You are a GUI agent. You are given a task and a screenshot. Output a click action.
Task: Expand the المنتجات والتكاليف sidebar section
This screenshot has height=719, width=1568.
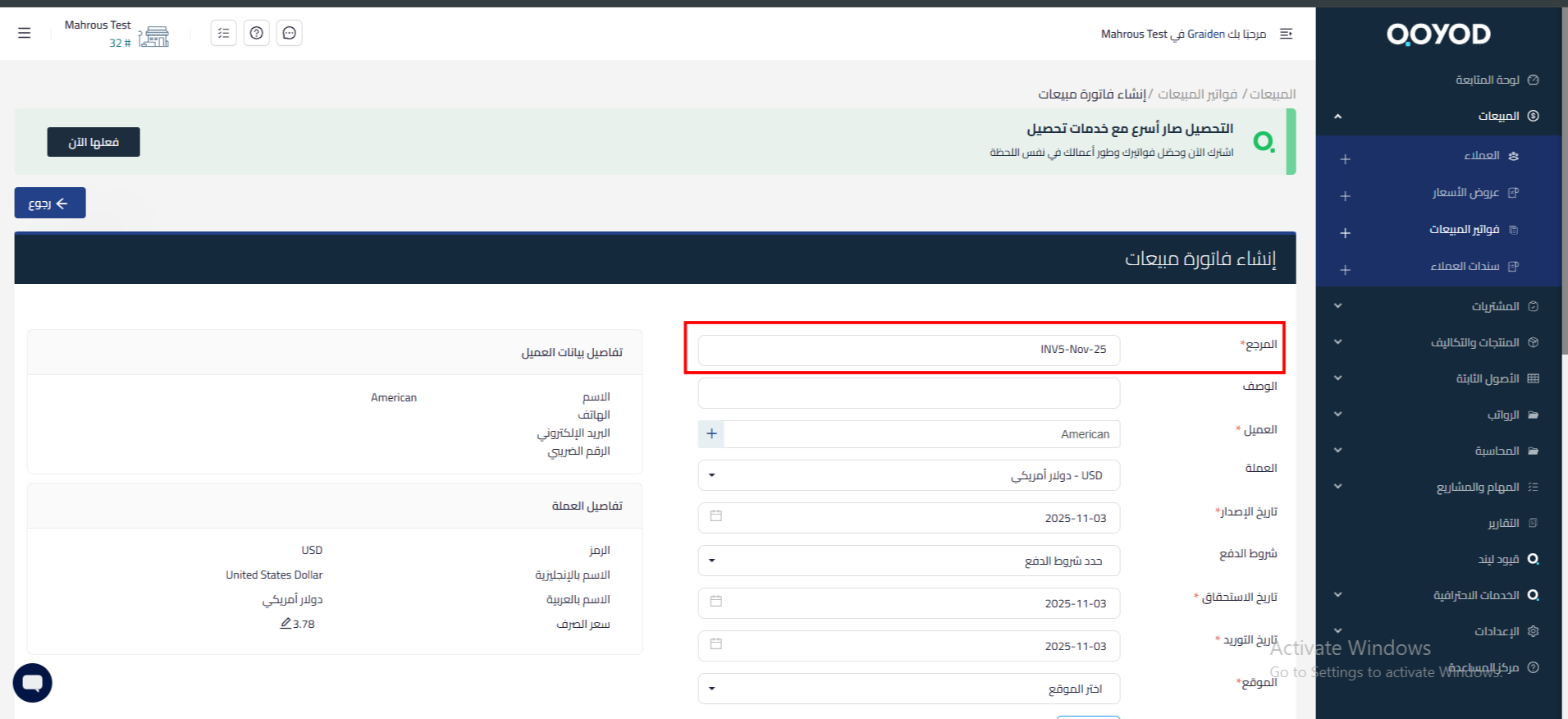(1337, 342)
